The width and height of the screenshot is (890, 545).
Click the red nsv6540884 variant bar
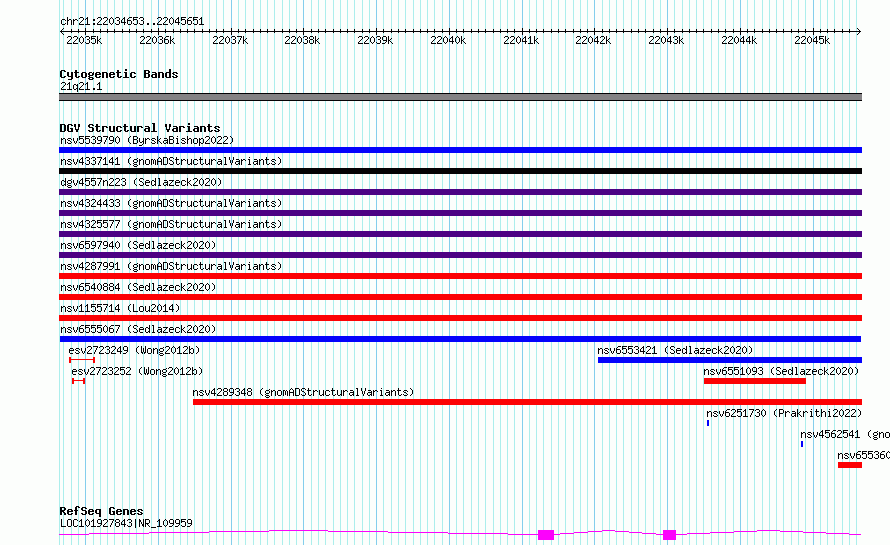460,297
